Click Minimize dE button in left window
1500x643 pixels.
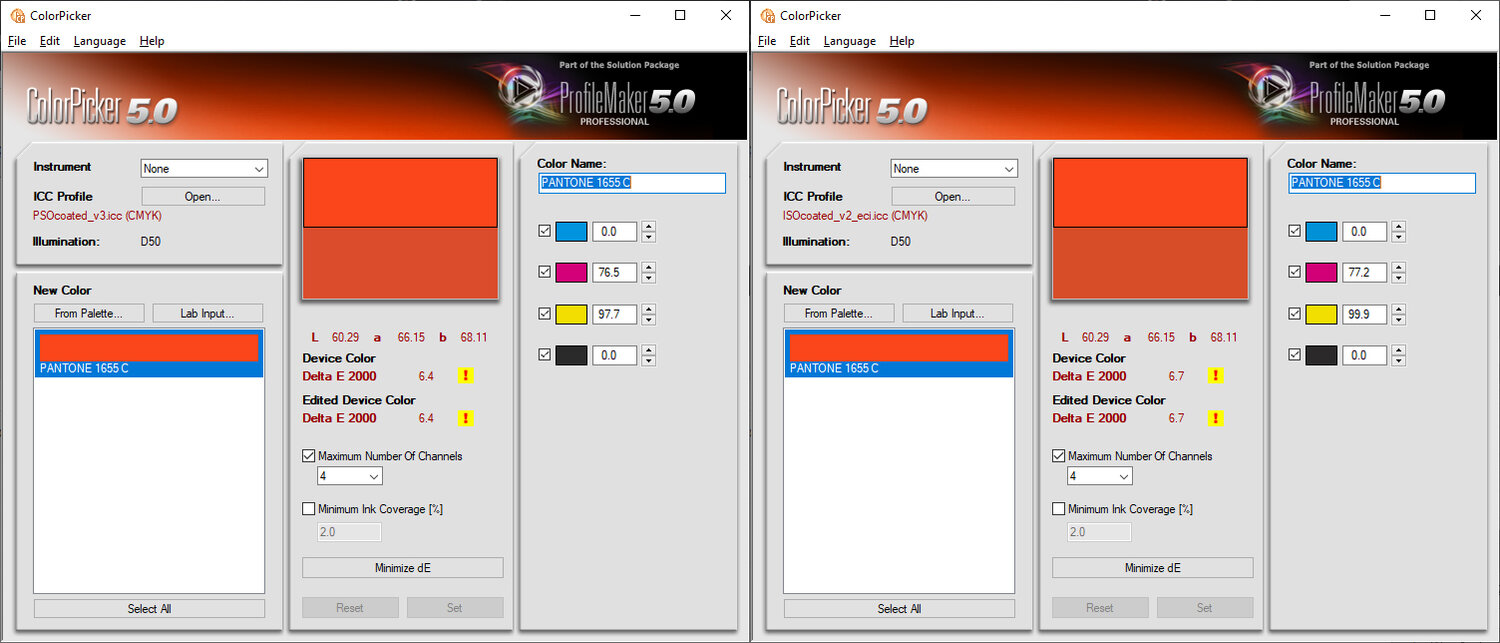pyautogui.click(x=402, y=568)
